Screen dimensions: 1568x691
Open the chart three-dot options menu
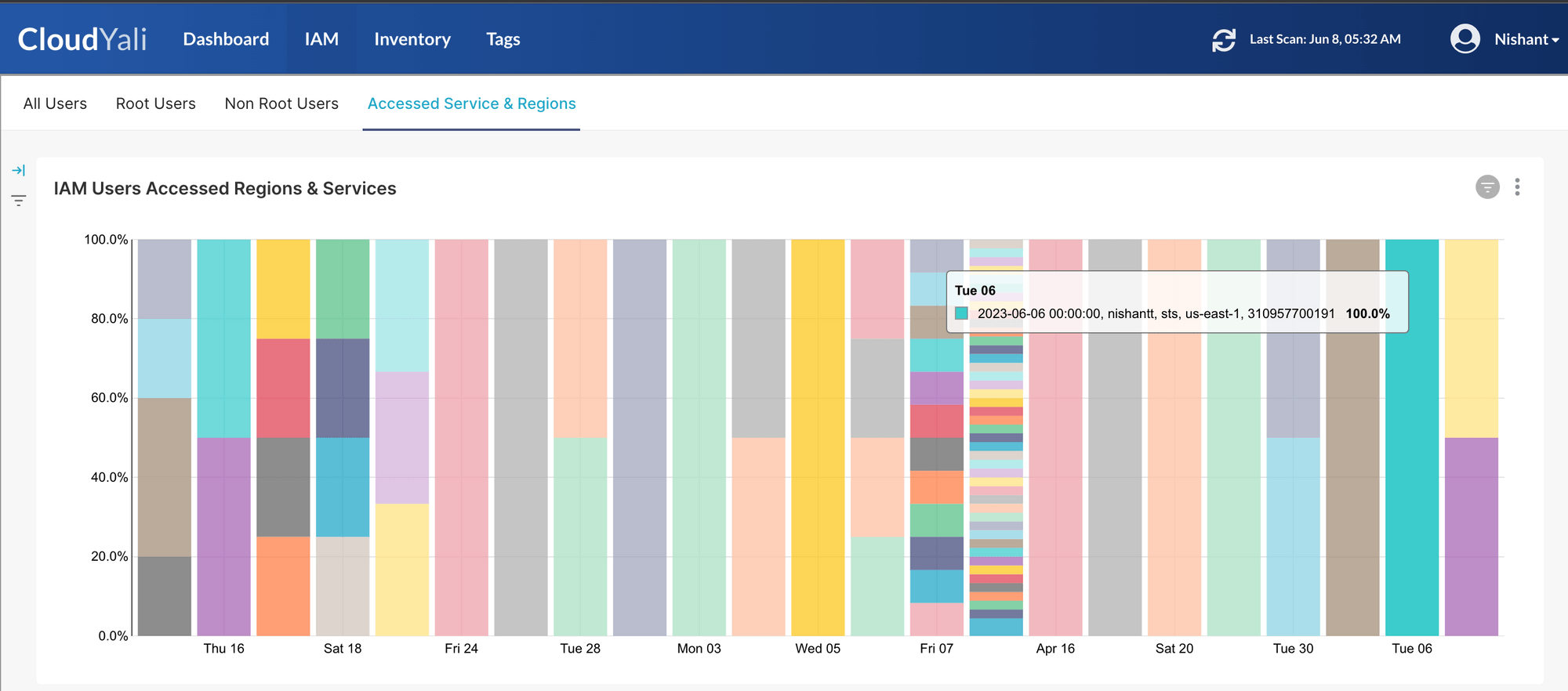click(x=1517, y=187)
